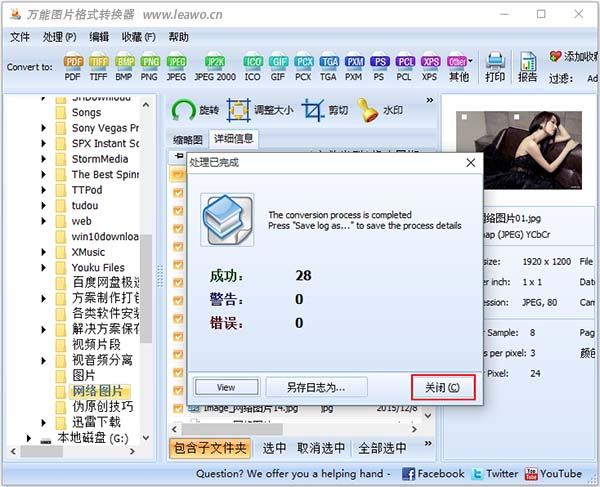Apply the 水印 watermark stamp tool
600x487 pixels.
click(380, 111)
